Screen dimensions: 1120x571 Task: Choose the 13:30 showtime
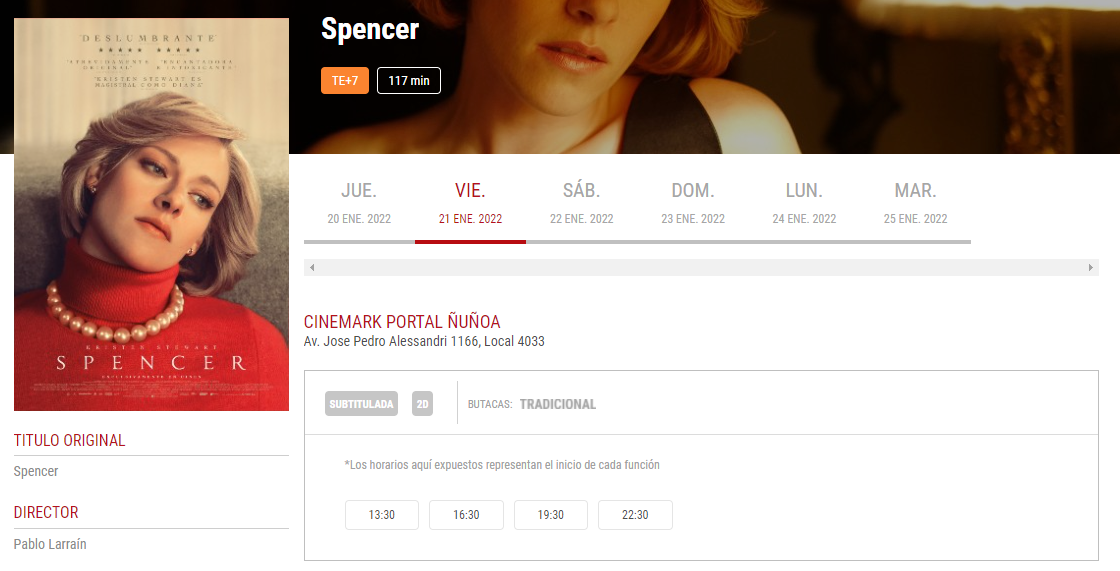click(x=381, y=515)
